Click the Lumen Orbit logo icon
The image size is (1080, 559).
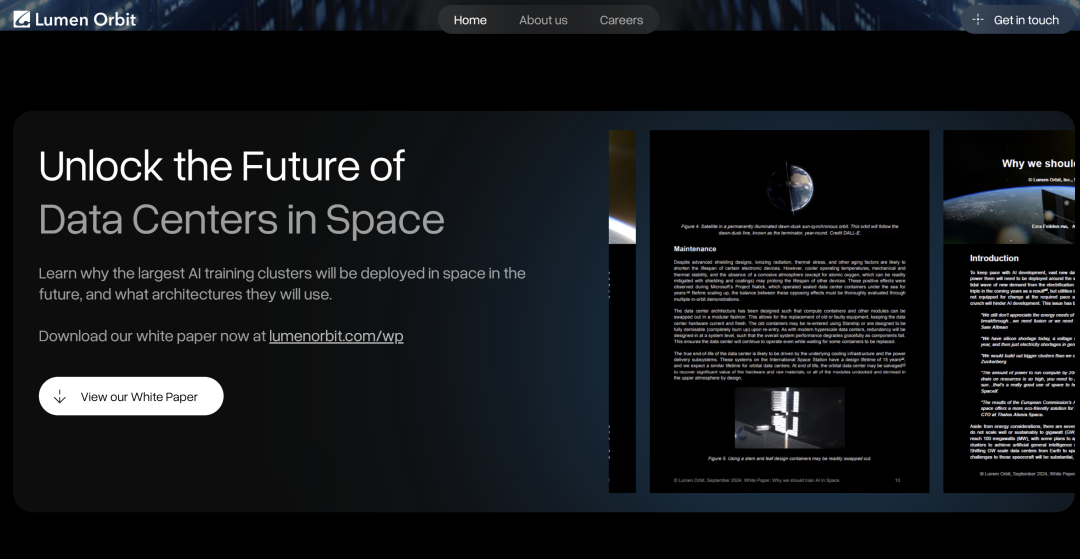[x=21, y=19]
